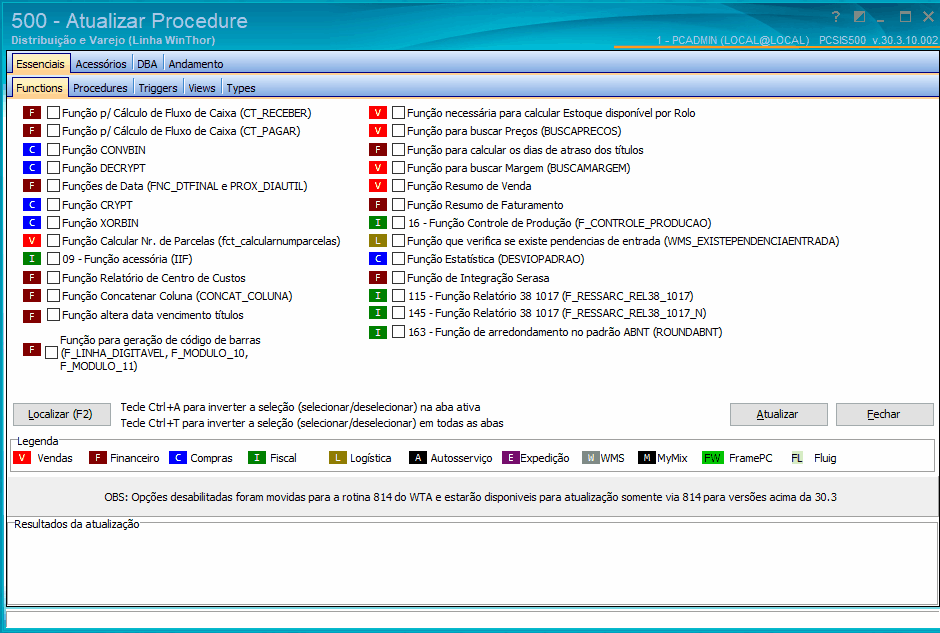Click the WMS W legend icon
The width and height of the screenshot is (940, 633).
point(591,458)
